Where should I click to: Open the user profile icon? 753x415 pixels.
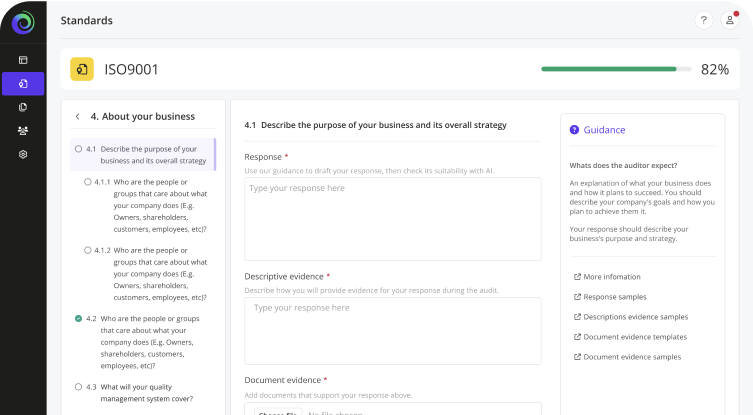click(x=730, y=20)
